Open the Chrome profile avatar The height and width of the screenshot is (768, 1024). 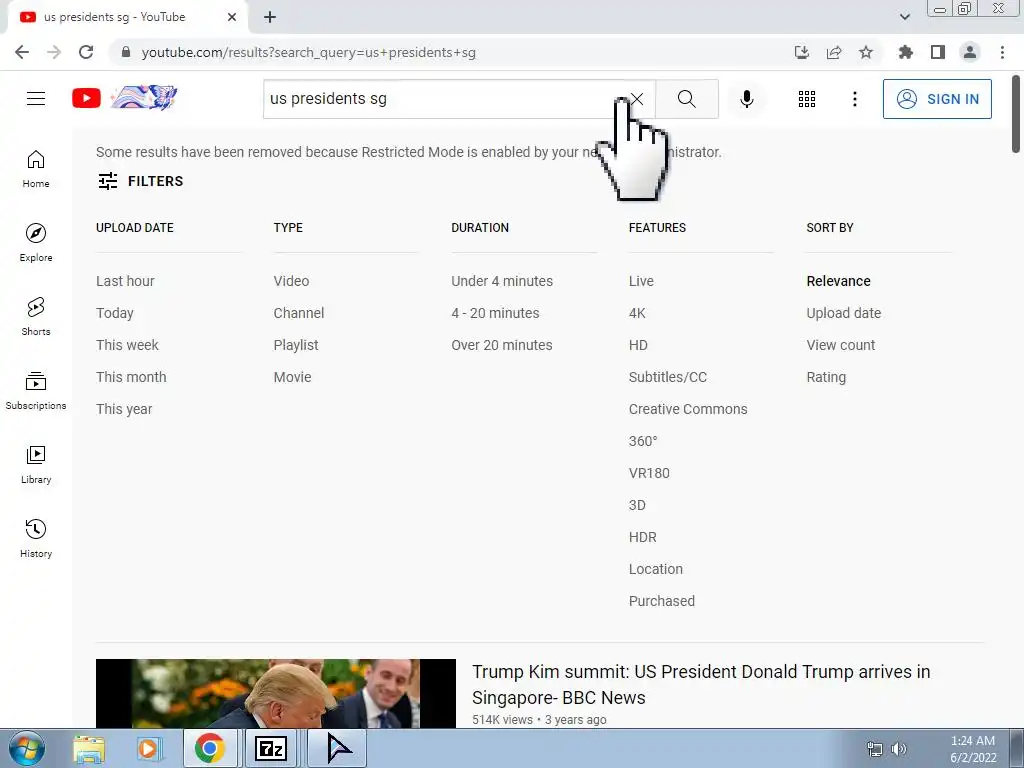(970, 52)
